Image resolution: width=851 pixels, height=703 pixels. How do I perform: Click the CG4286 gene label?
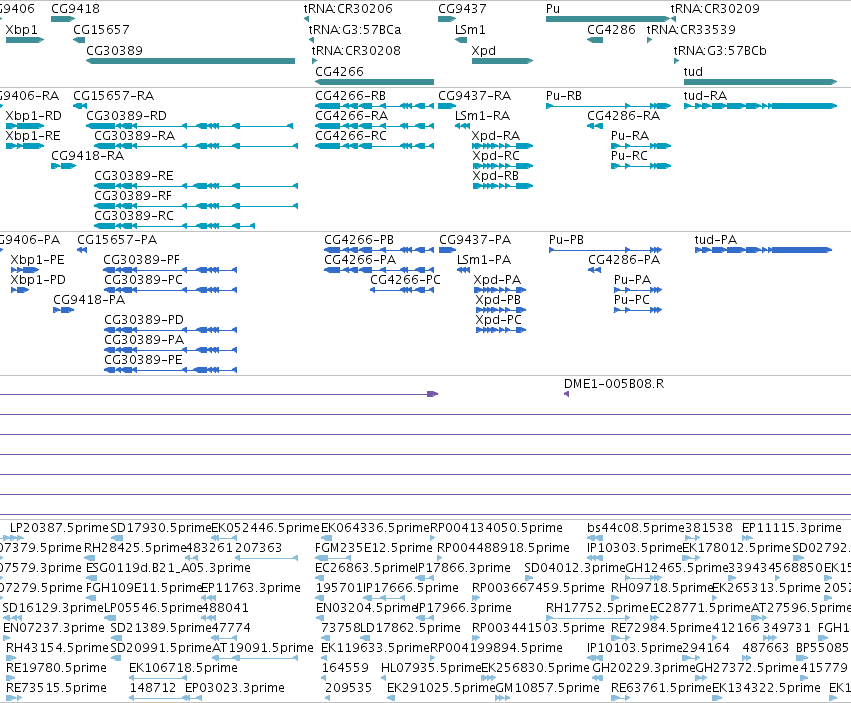[x=611, y=29]
